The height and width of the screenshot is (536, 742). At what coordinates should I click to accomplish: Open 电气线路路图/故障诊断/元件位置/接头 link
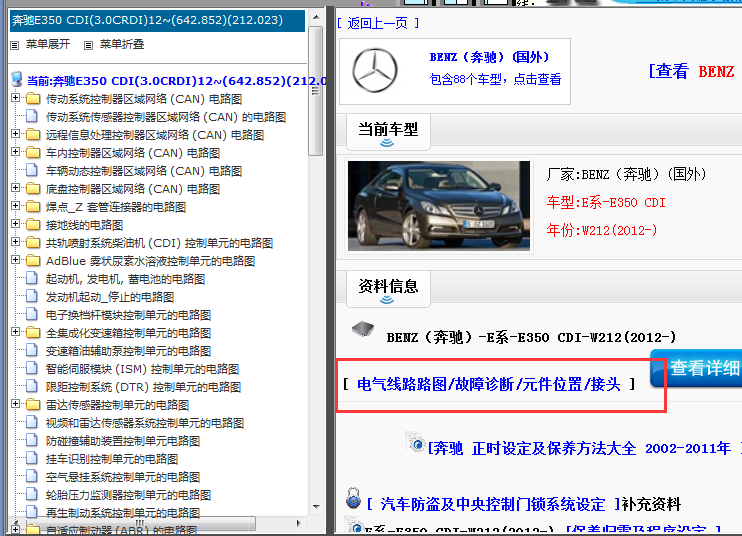point(488,384)
